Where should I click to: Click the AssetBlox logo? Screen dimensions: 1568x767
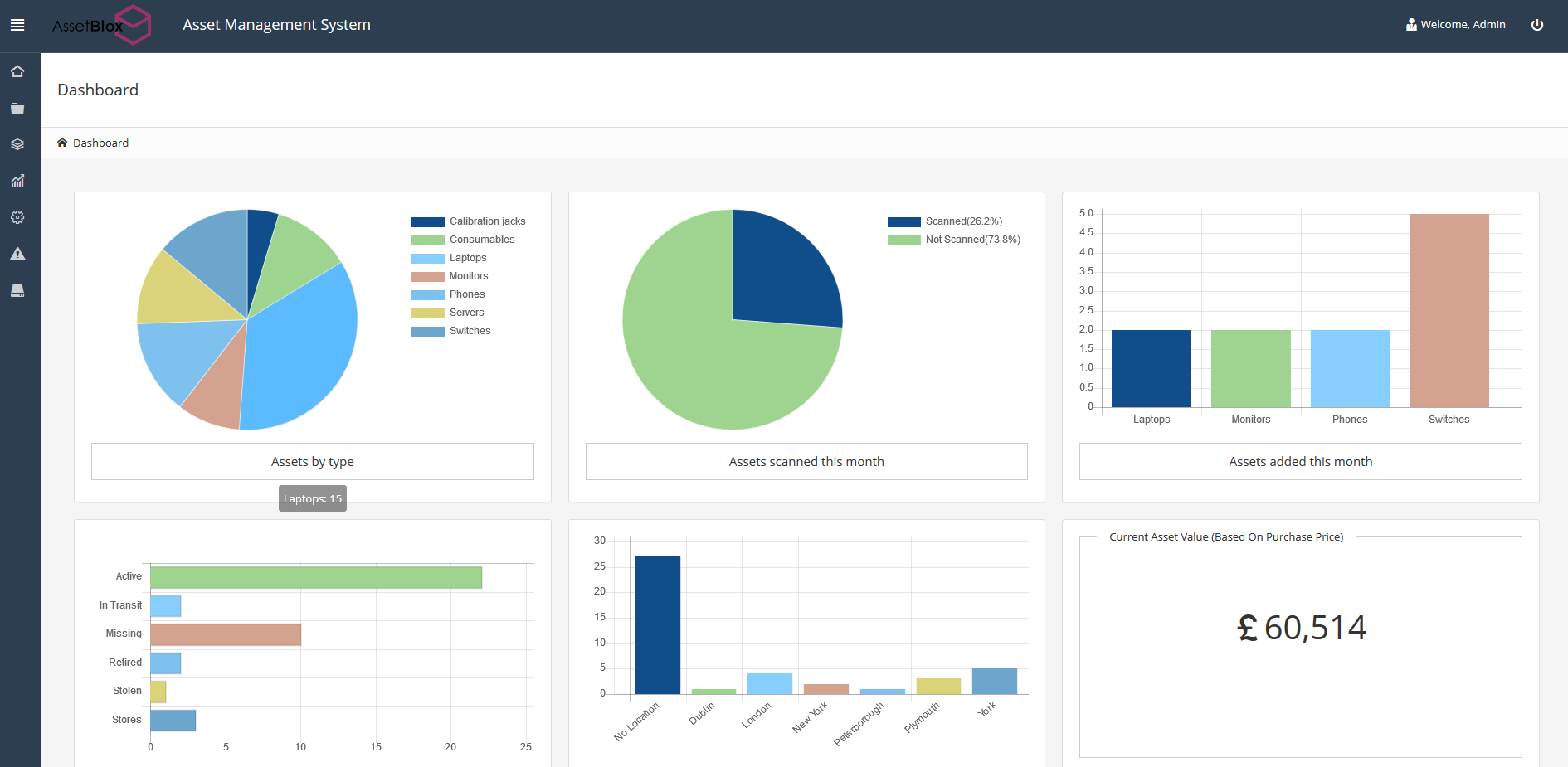click(x=100, y=24)
